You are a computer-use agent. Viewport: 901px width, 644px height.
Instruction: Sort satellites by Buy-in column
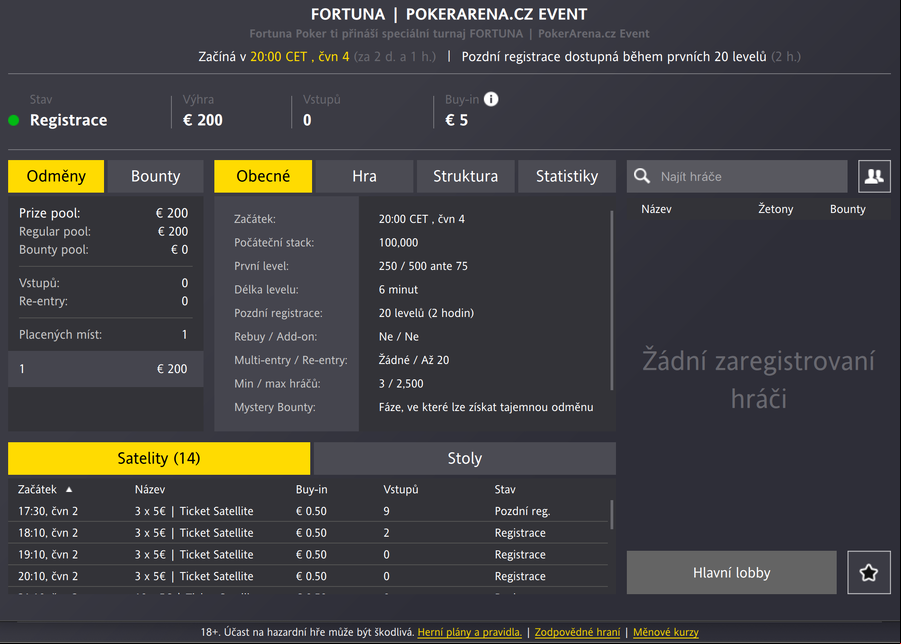coord(311,489)
